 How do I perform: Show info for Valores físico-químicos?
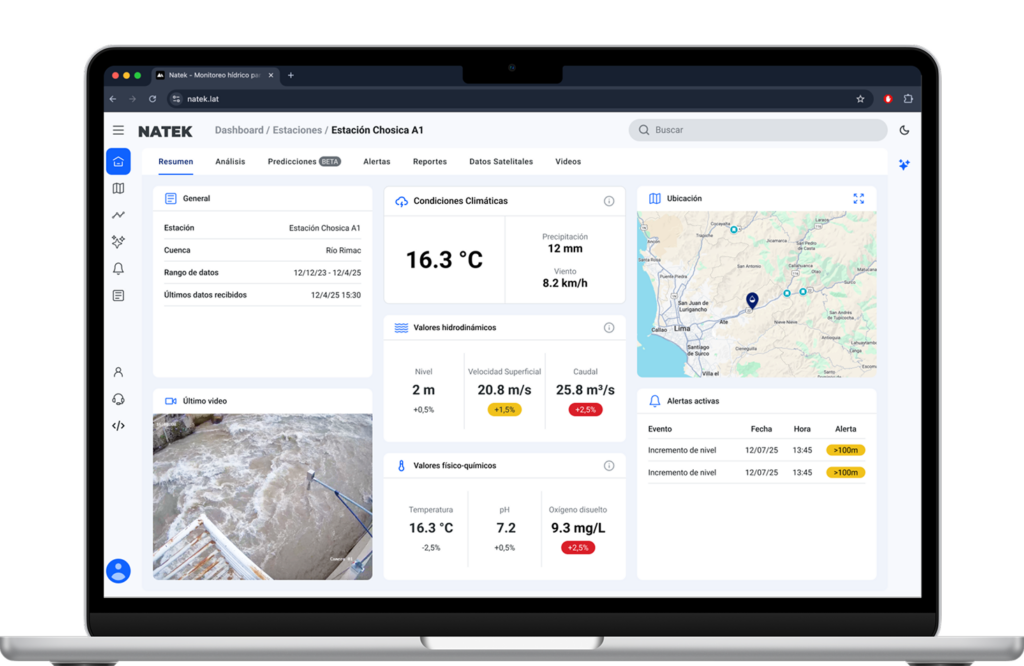609,465
